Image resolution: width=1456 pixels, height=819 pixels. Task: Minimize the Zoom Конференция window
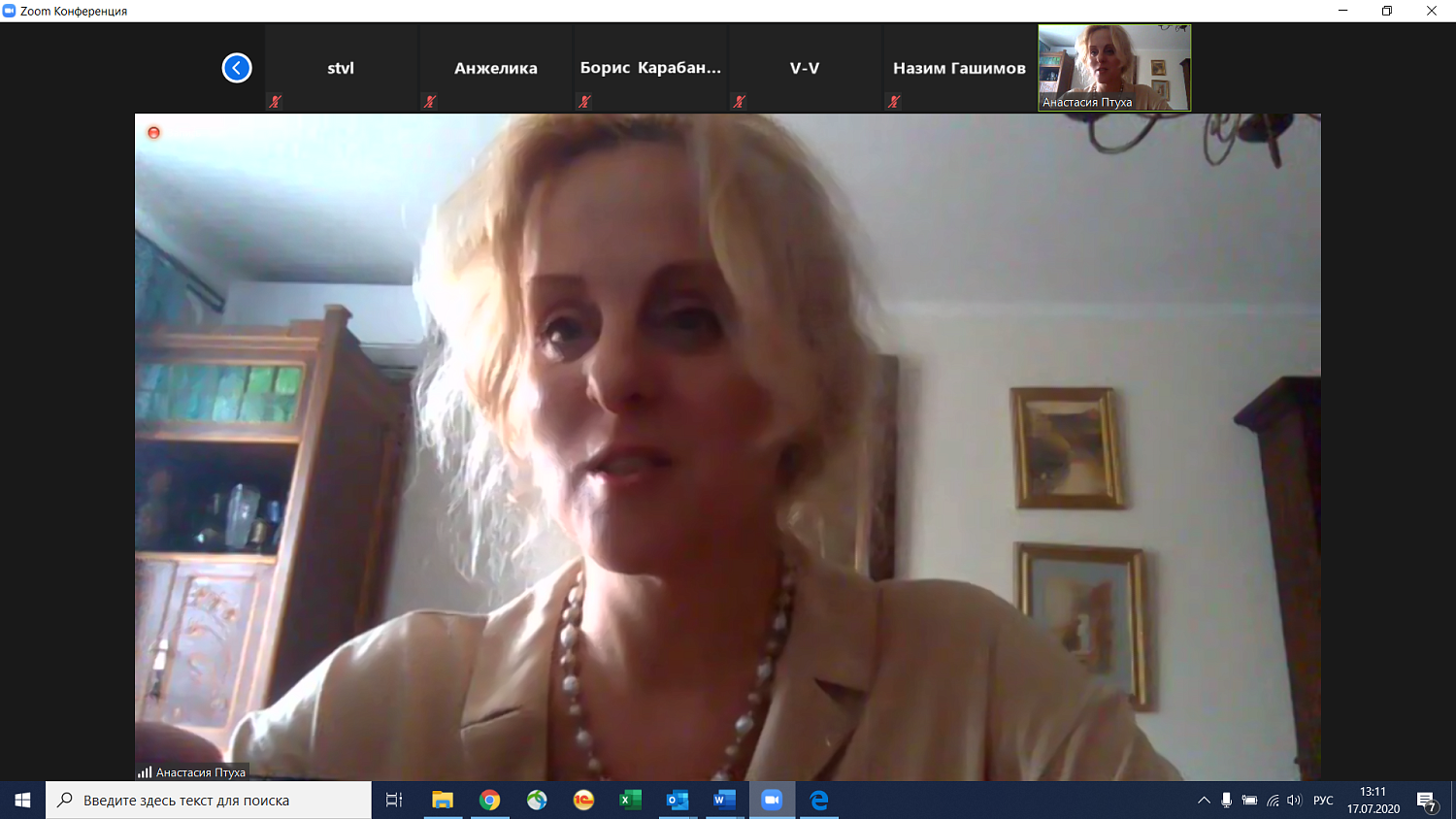[1343, 11]
